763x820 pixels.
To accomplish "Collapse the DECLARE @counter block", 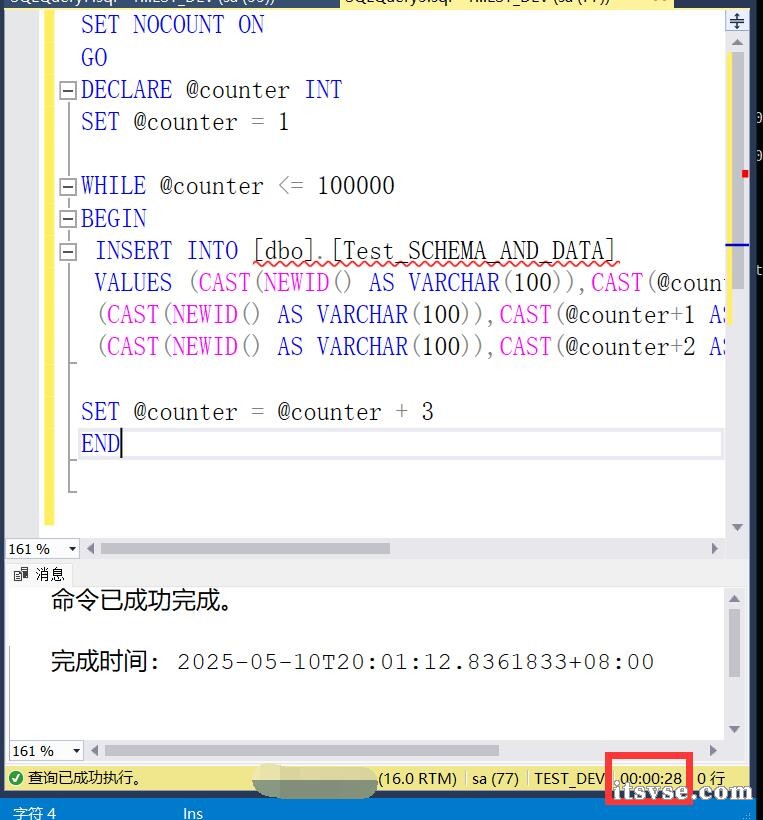I will coord(67,91).
